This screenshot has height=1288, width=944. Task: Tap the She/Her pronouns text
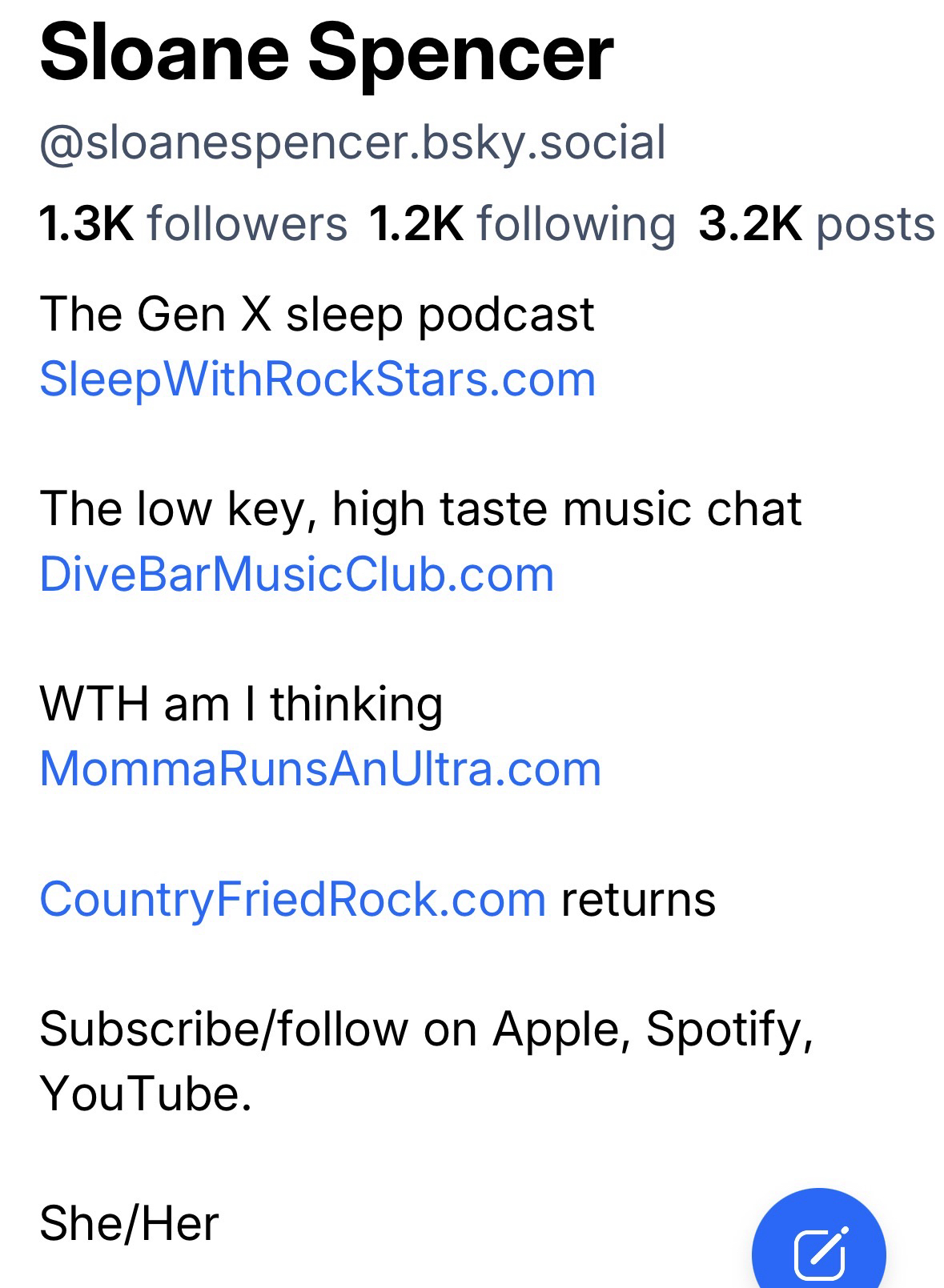pos(129,1223)
